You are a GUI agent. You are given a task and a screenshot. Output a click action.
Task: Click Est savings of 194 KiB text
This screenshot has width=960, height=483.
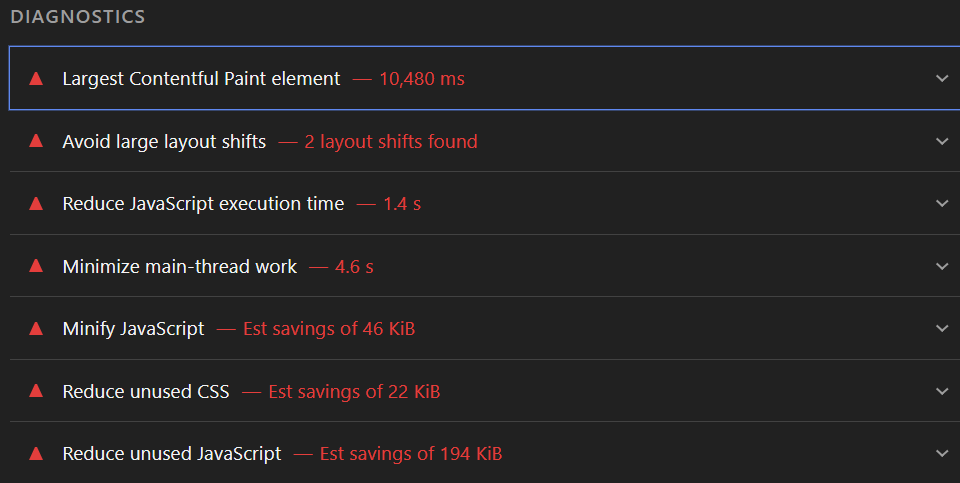410,453
